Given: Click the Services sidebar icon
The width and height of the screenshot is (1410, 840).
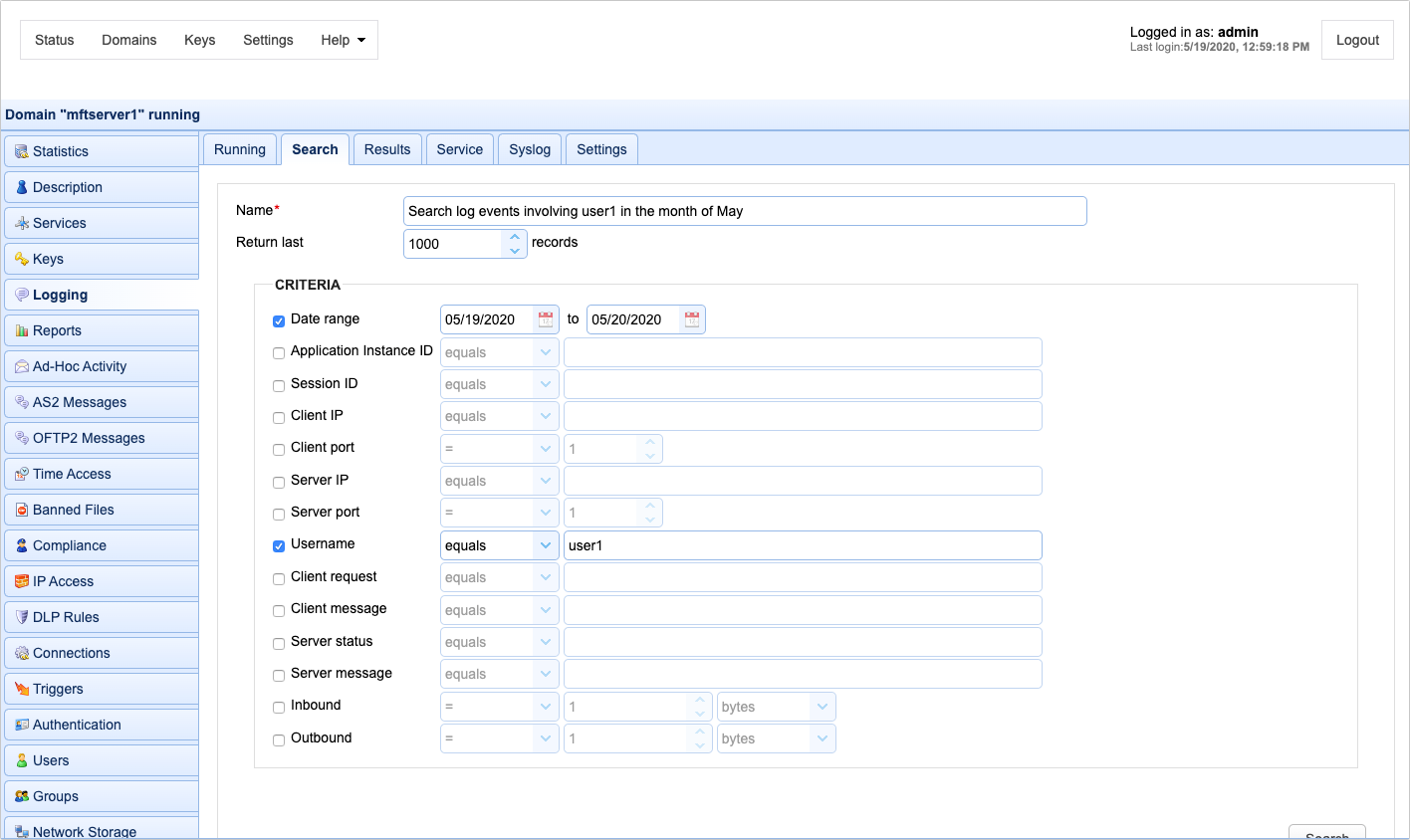Looking at the screenshot, I should [22, 223].
